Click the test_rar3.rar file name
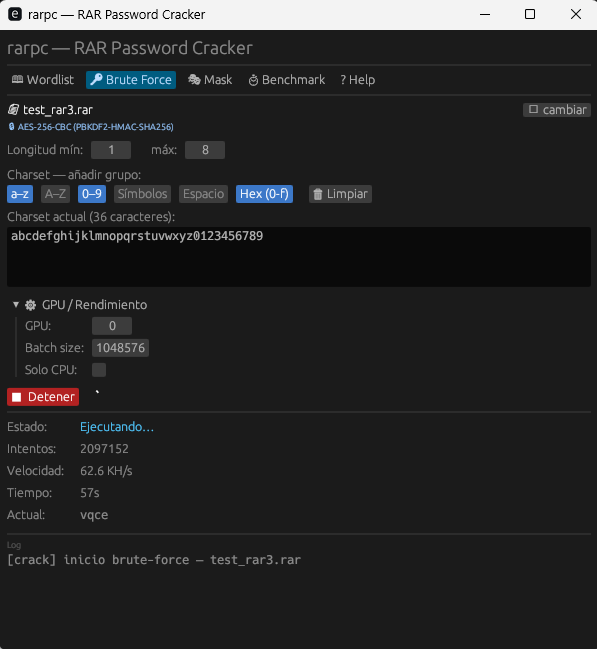Screen dimensions: 597x649 58,110
